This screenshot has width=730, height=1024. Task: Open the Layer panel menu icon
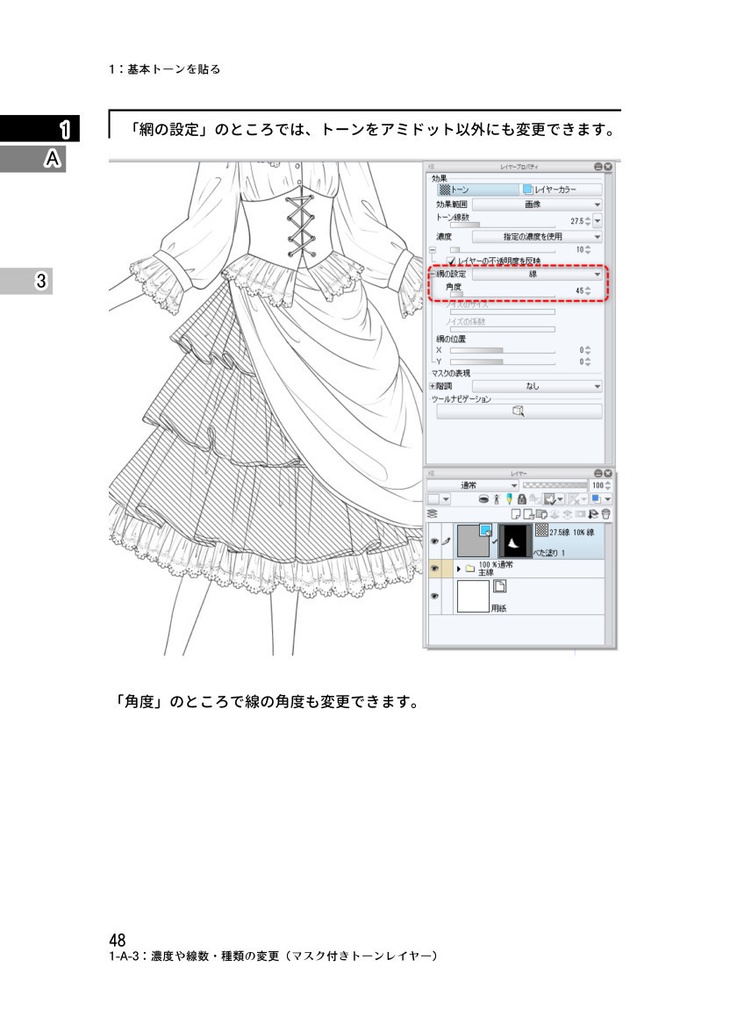point(431,473)
